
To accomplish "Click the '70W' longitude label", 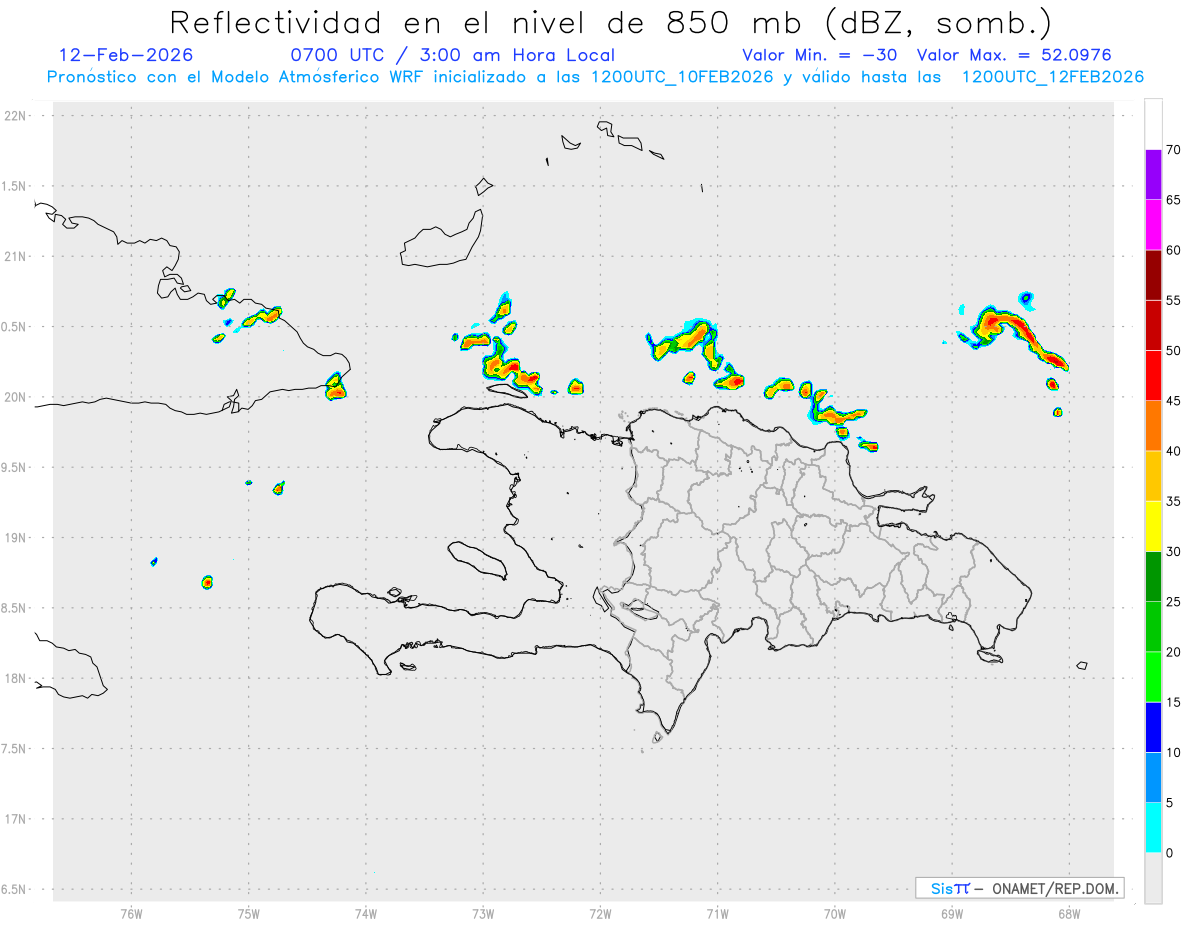I will click(x=835, y=913).
